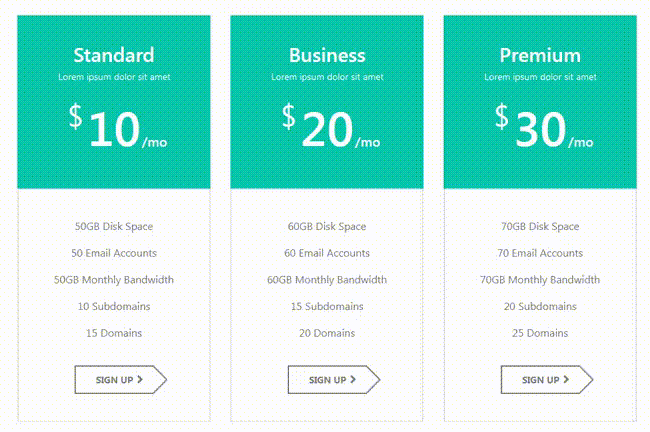The image size is (650, 432).
Task: Click the Lorem ipsum subtitle under Standard
Action: [x=114, y=77]
